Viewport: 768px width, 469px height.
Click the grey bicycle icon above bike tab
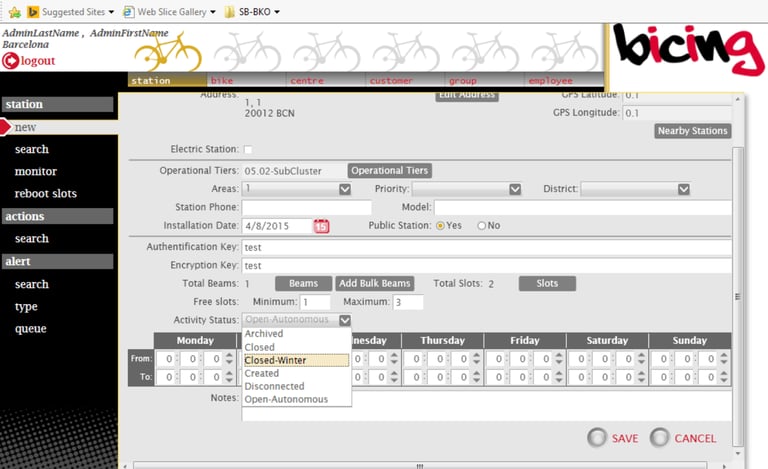pos(247,52)
